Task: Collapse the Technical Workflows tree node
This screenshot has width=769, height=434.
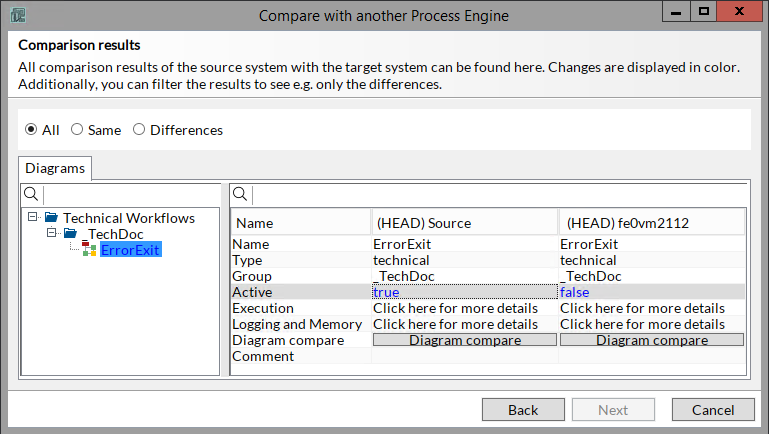Action: [x=33, y=217]
